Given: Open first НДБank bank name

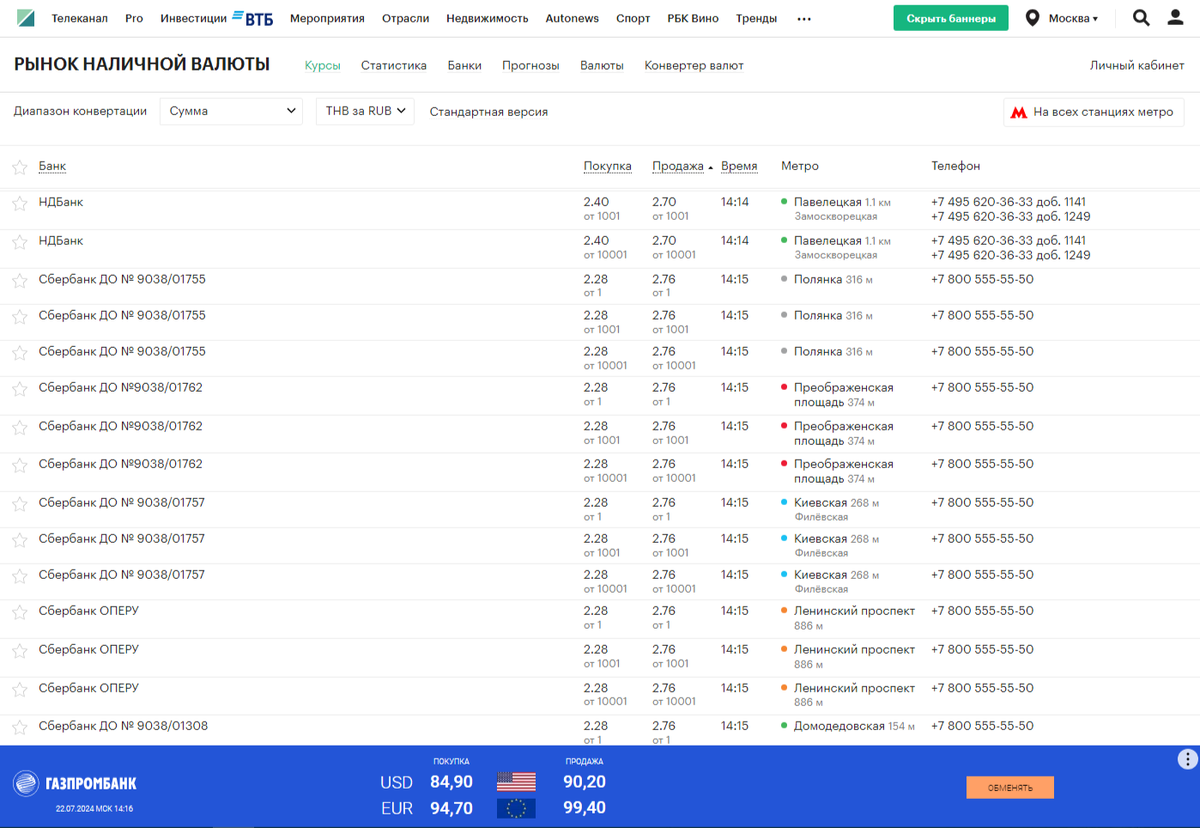Looking at the screenshot, I should [x=61, y=202].
